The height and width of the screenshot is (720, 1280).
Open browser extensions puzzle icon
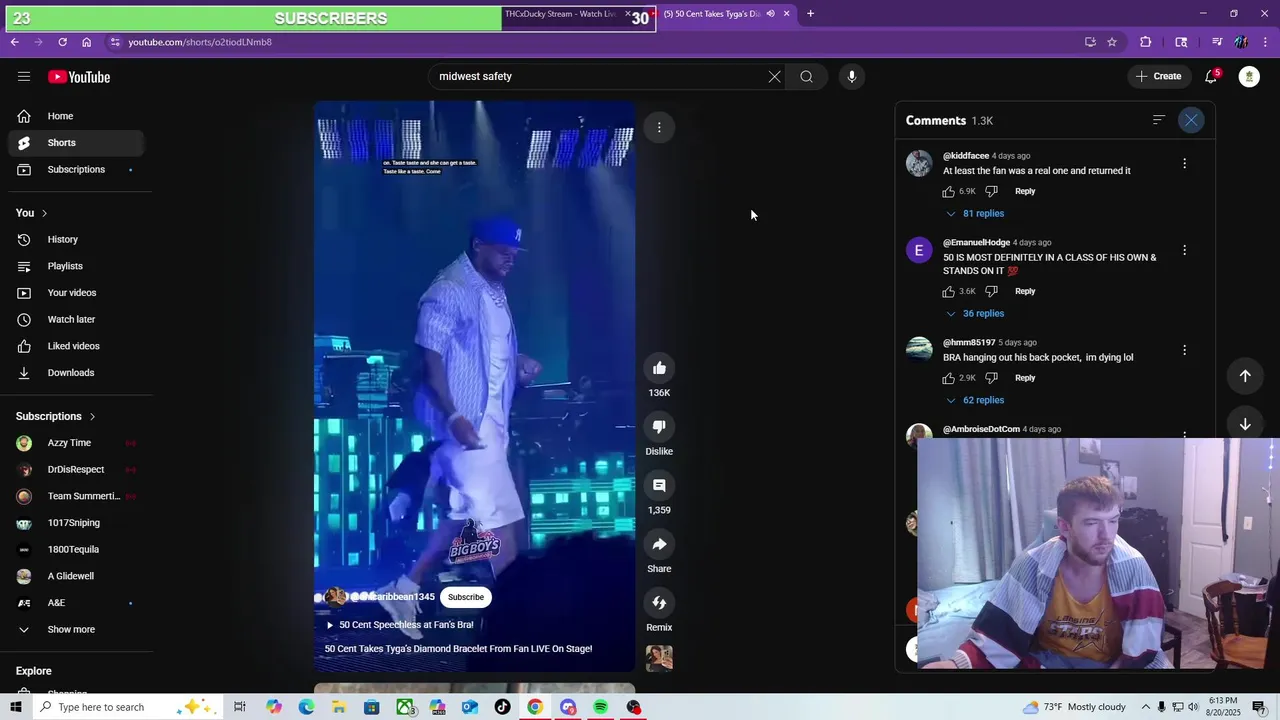coord(1146,42)
